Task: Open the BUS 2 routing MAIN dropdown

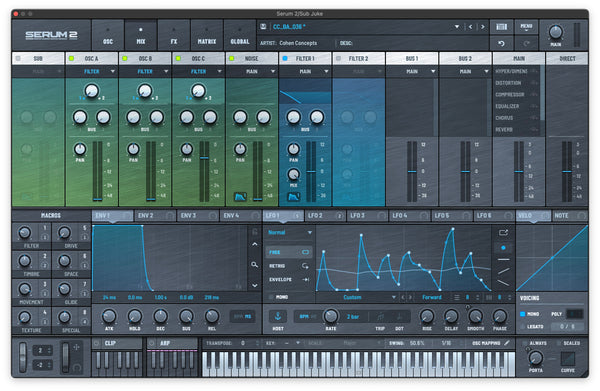Action: pyautogui.click(x=465, y=72)
